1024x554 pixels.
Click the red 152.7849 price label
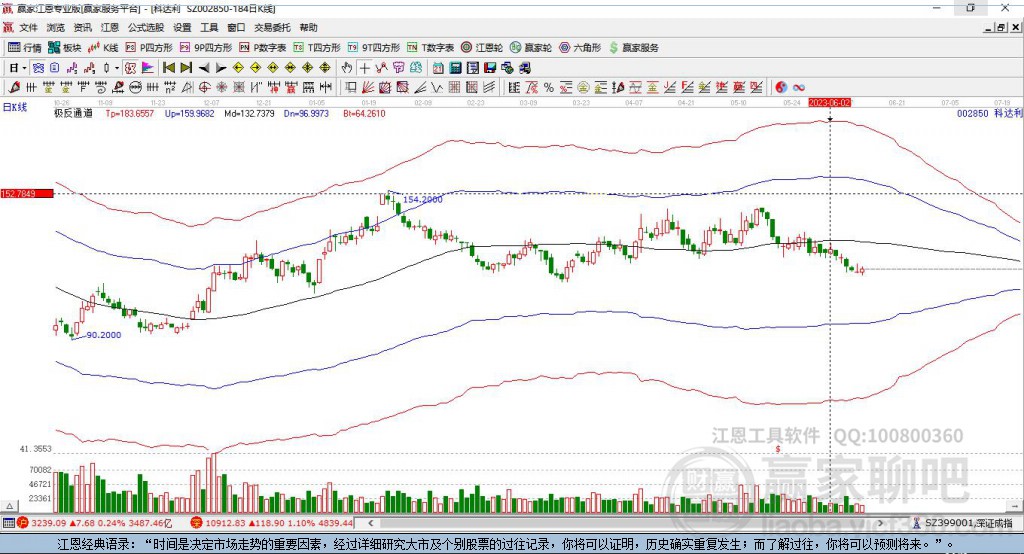click(x=27, y=193)
